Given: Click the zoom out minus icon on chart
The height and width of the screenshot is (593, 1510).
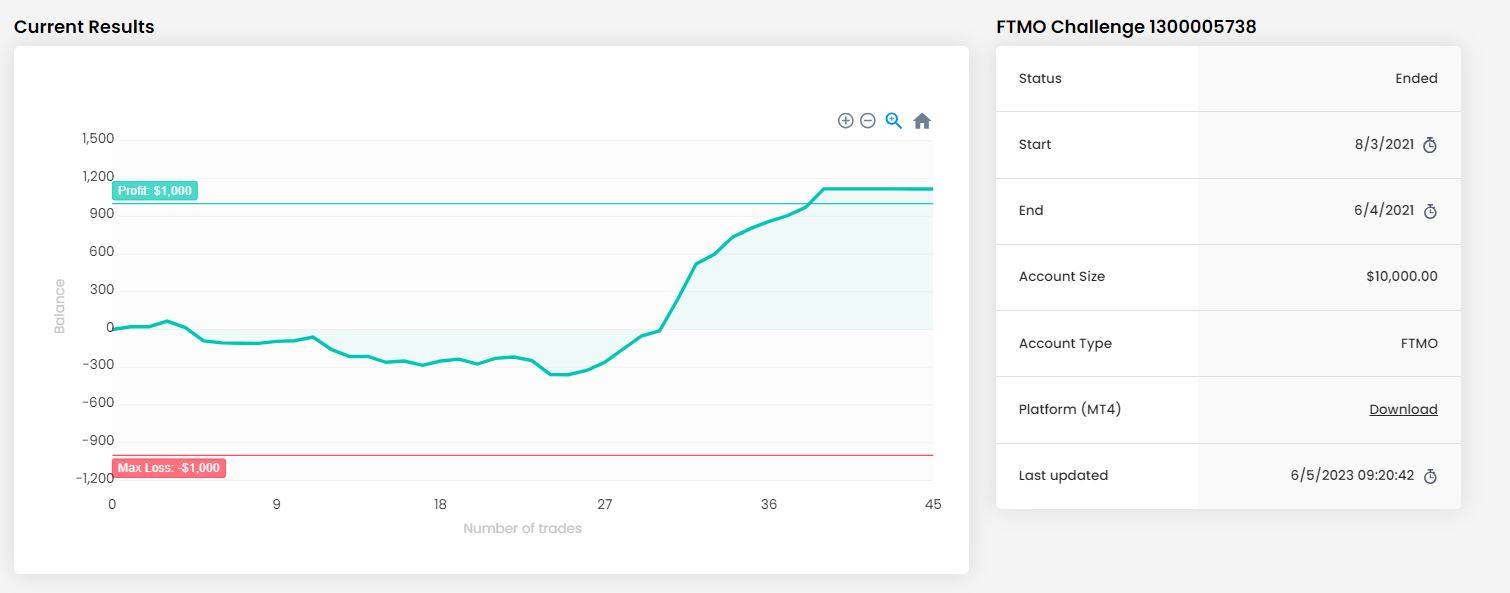Looking at the screenshot, I should (868, 121).
